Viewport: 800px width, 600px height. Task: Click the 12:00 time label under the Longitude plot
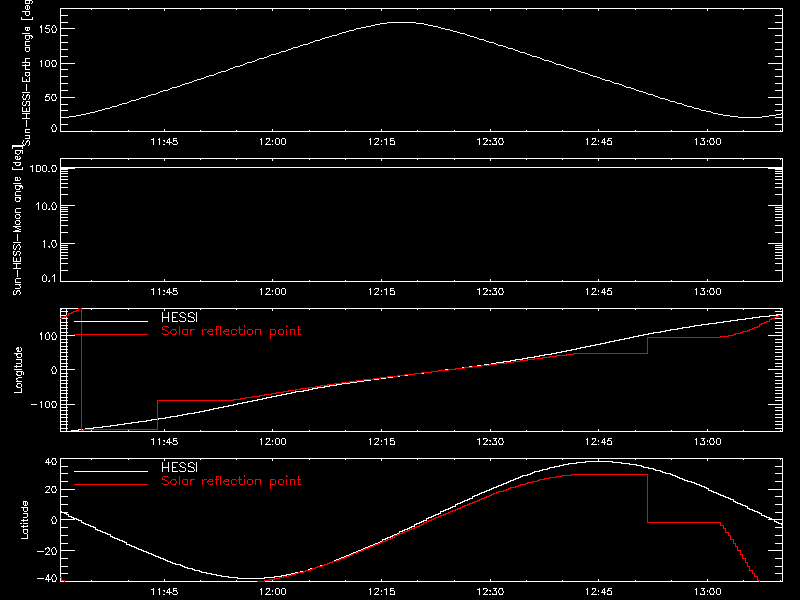[273, 442]
